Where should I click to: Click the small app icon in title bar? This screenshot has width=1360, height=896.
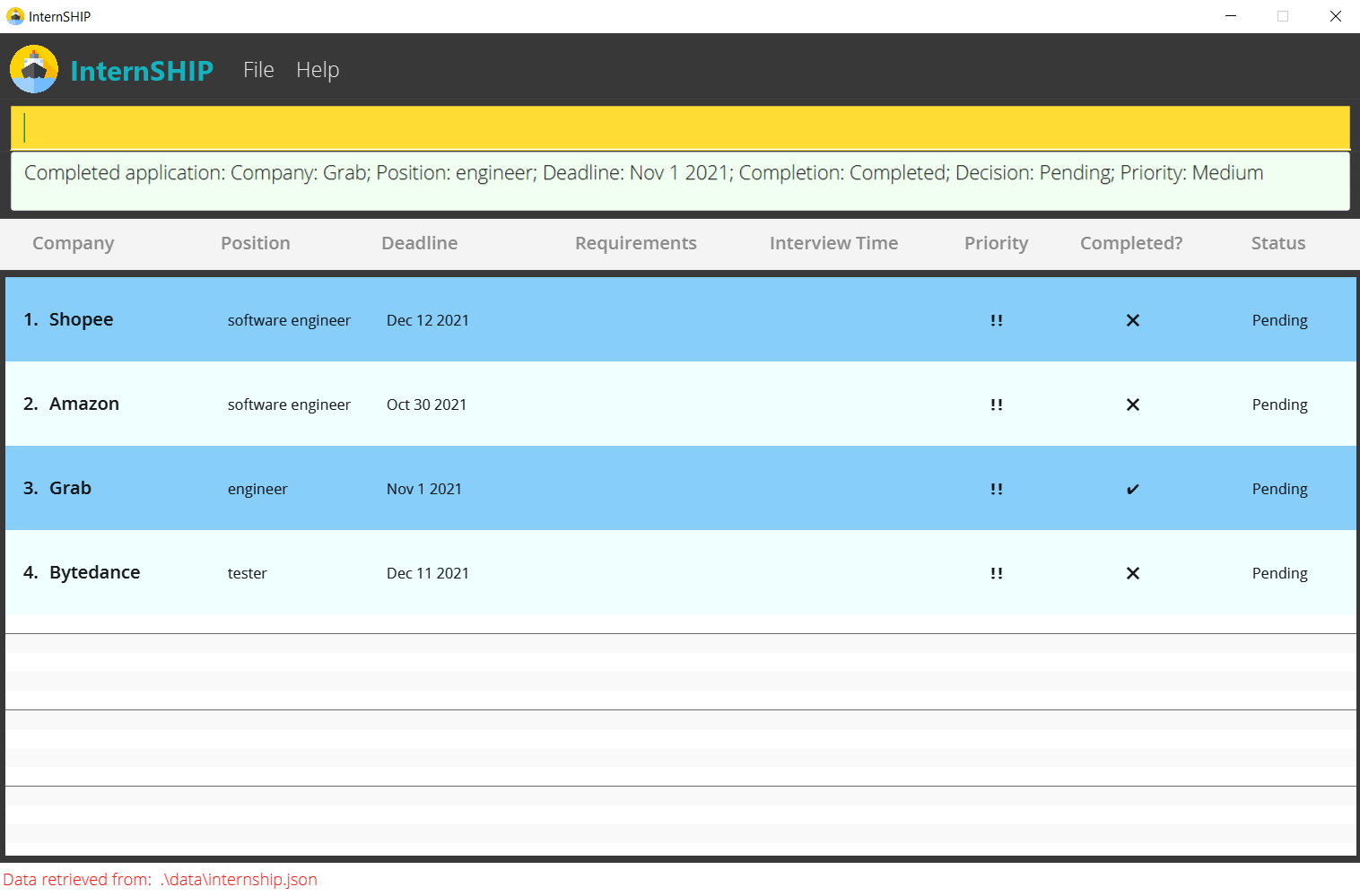15,16
